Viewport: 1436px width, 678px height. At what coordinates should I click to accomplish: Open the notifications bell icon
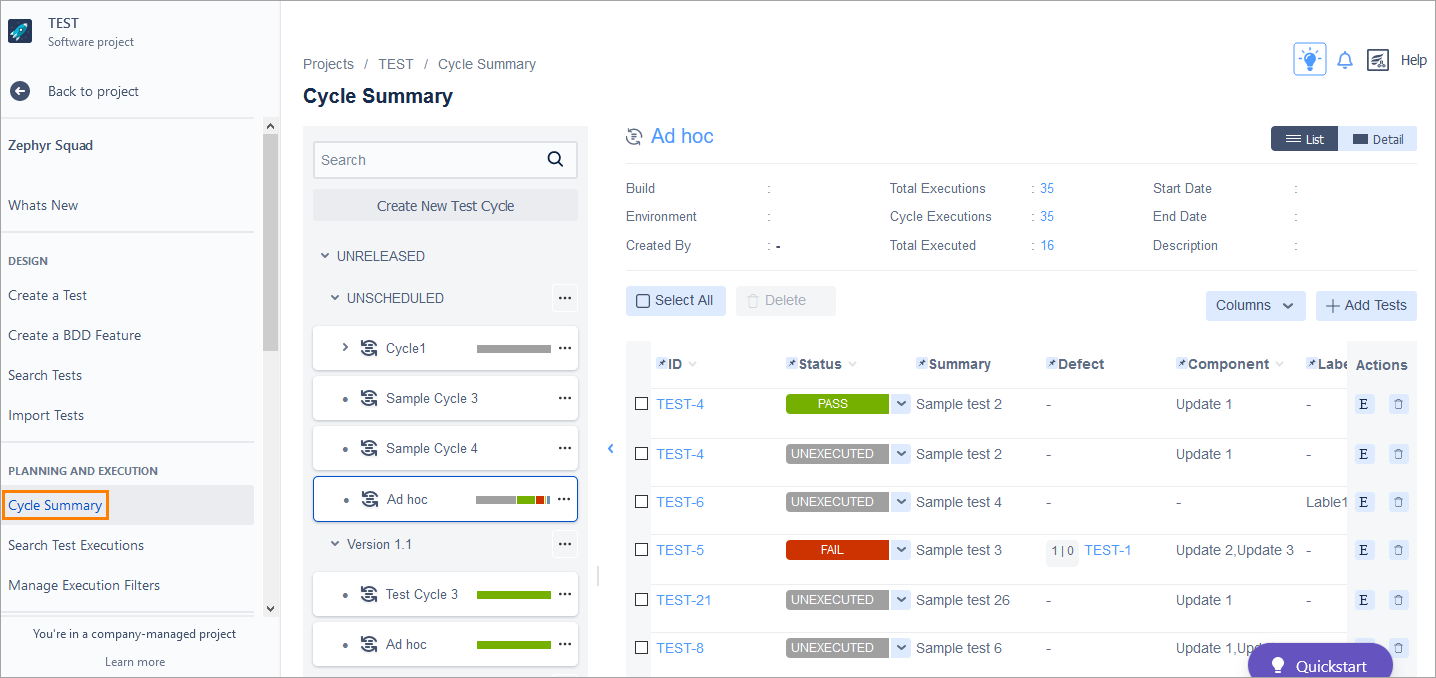click(x=1345, y=60)
